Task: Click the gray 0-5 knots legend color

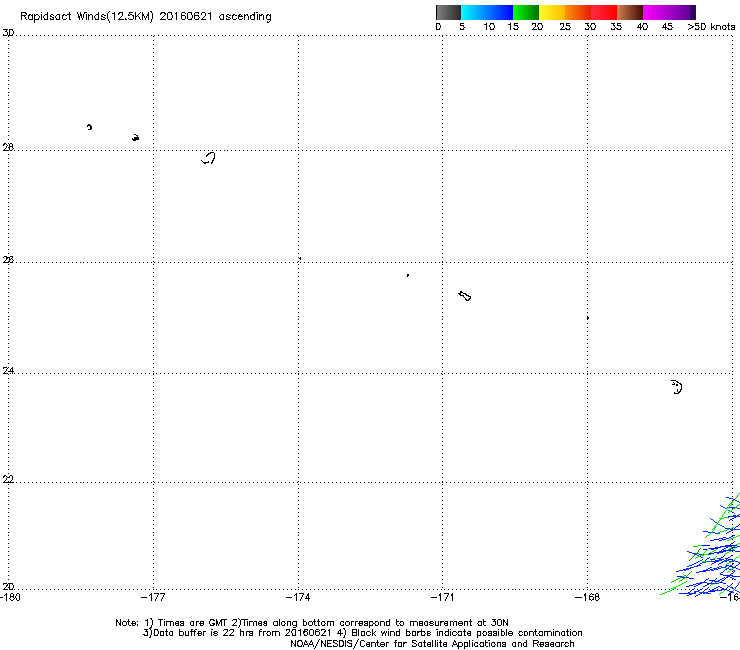Action: (x=448, y=12)
